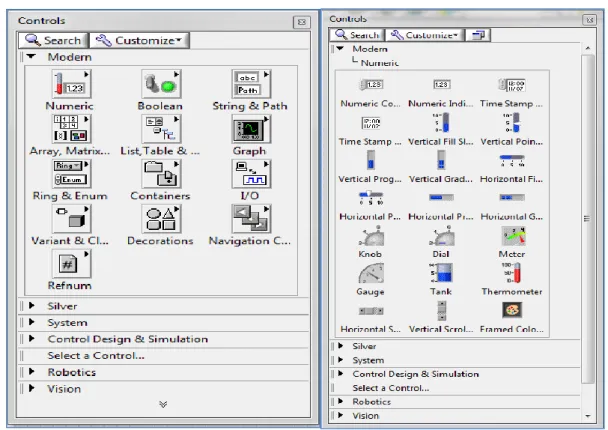Viewport: 608px width, 430px height.
Task: Expand the Robotics category in right window
Action: (340, 402)
